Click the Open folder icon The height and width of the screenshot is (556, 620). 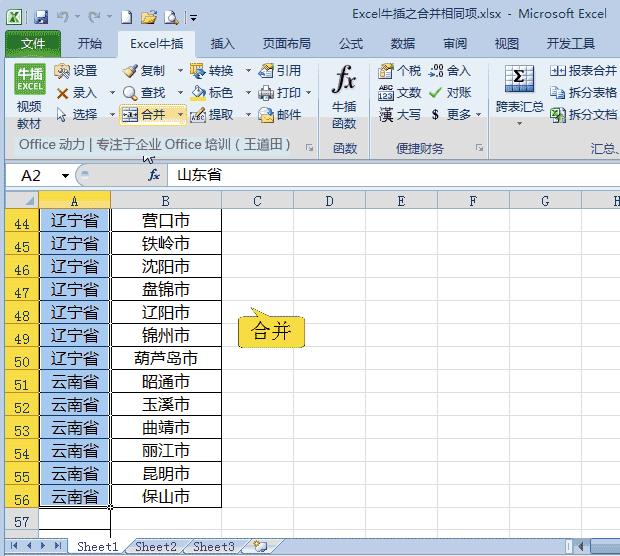149,17
